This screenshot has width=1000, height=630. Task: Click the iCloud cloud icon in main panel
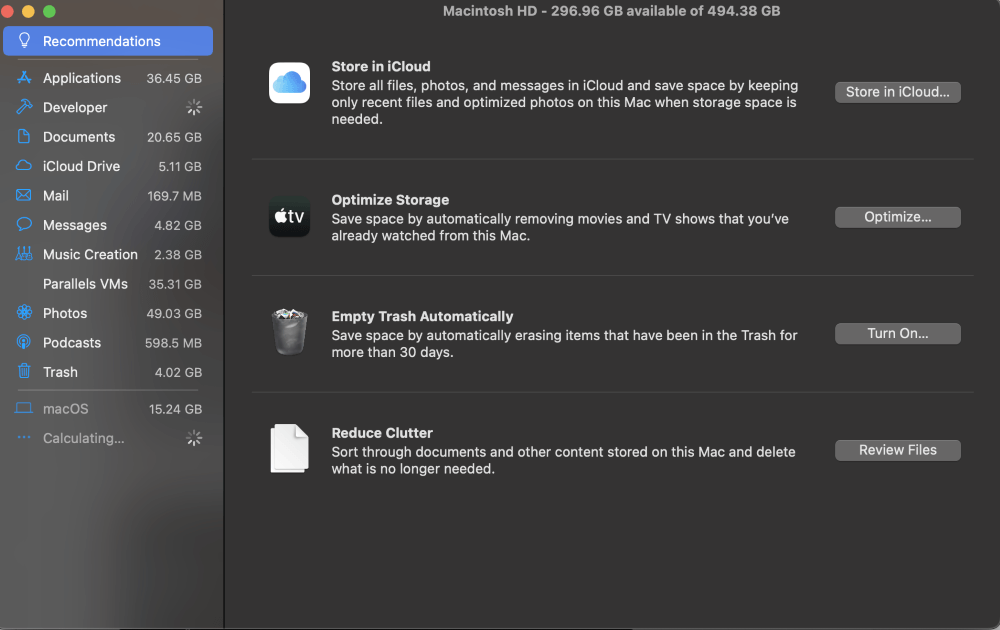289,83
